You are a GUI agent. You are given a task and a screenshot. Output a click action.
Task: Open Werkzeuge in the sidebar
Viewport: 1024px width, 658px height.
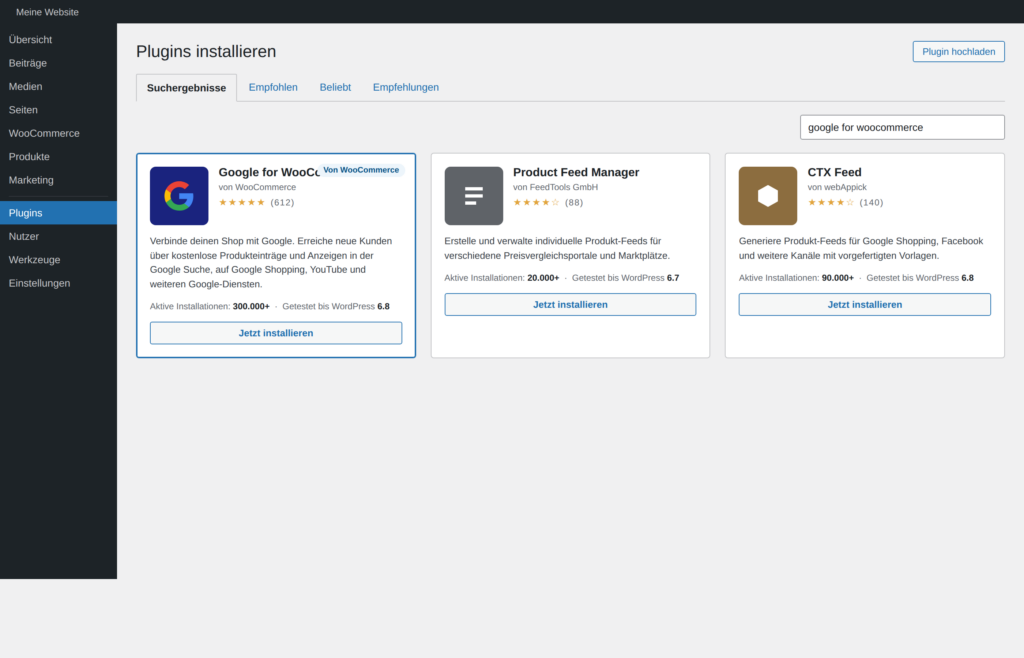pyautogui.click(x=58, y=260)
